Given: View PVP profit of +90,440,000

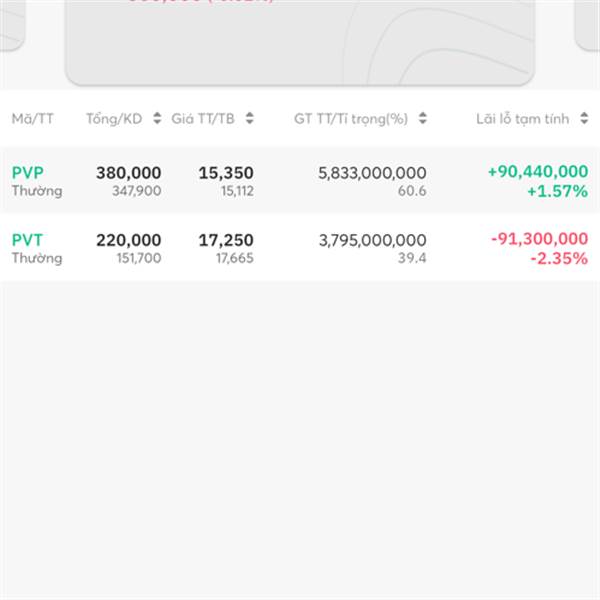Looking at the screenshot, I should 538,172.
